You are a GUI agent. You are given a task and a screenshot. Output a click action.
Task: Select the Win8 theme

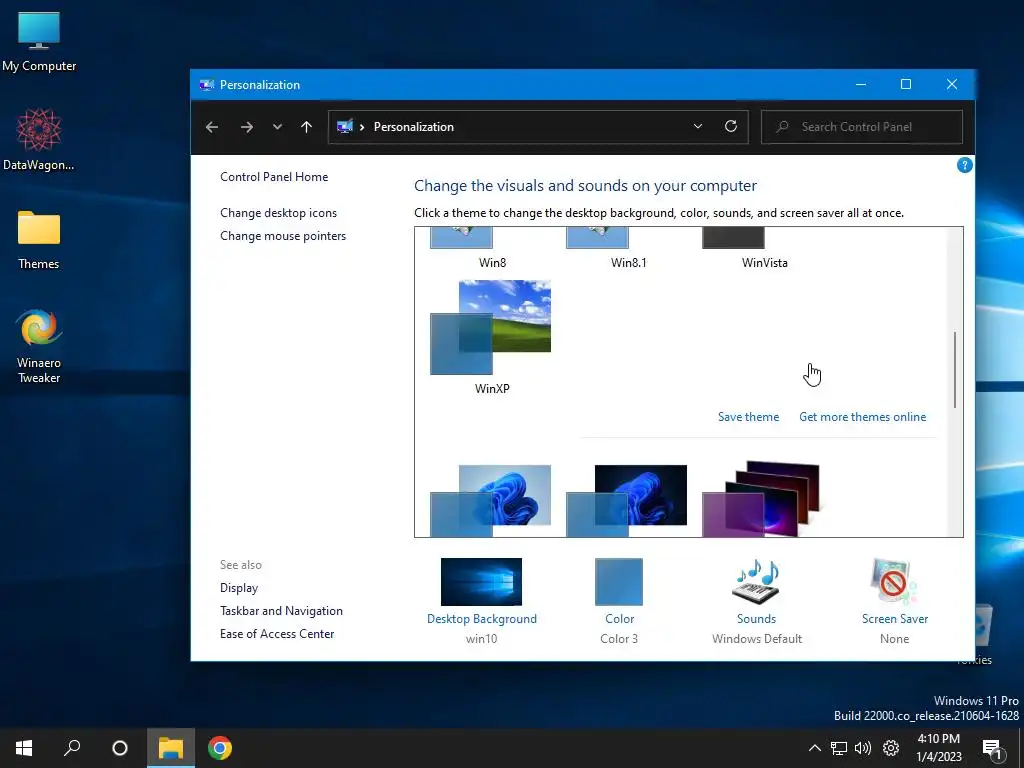(x=491, y=248)
